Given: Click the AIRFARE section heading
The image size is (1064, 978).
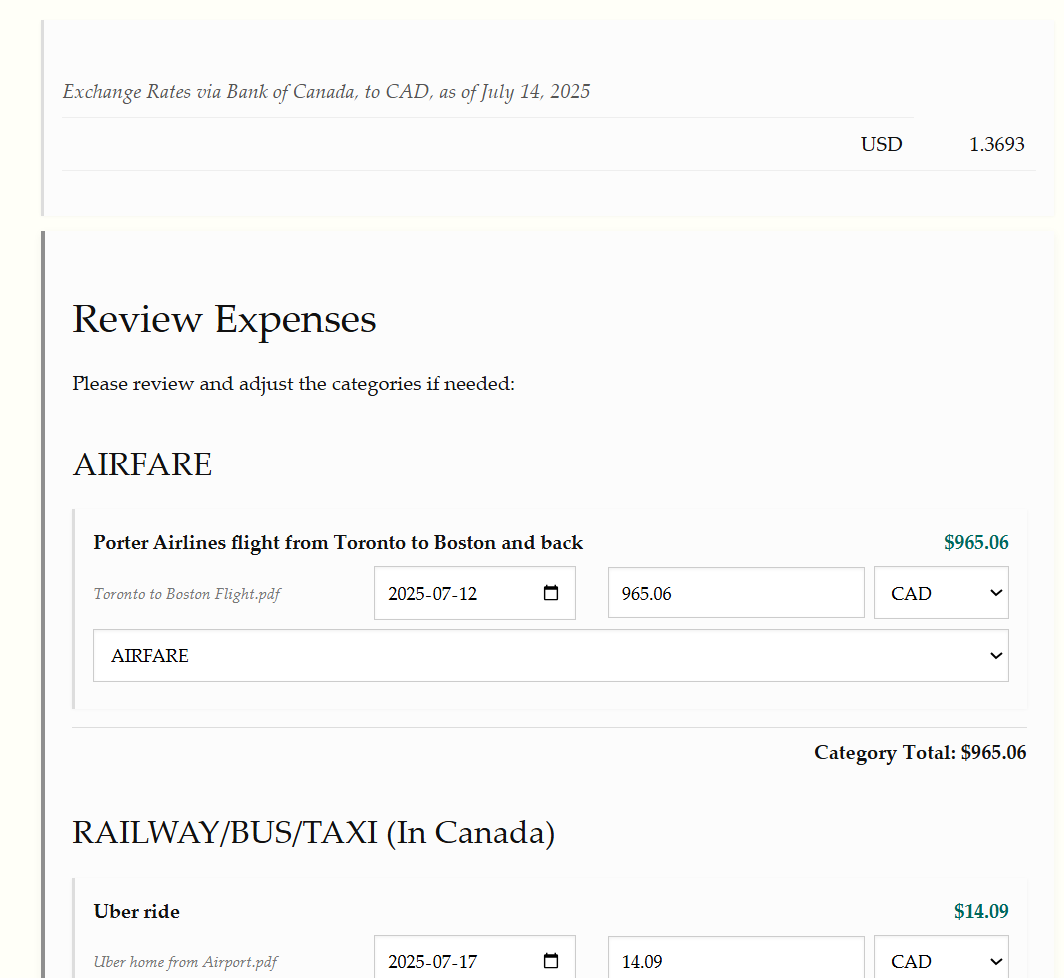Looking at the screenshot, I should (x=142, y=464).
